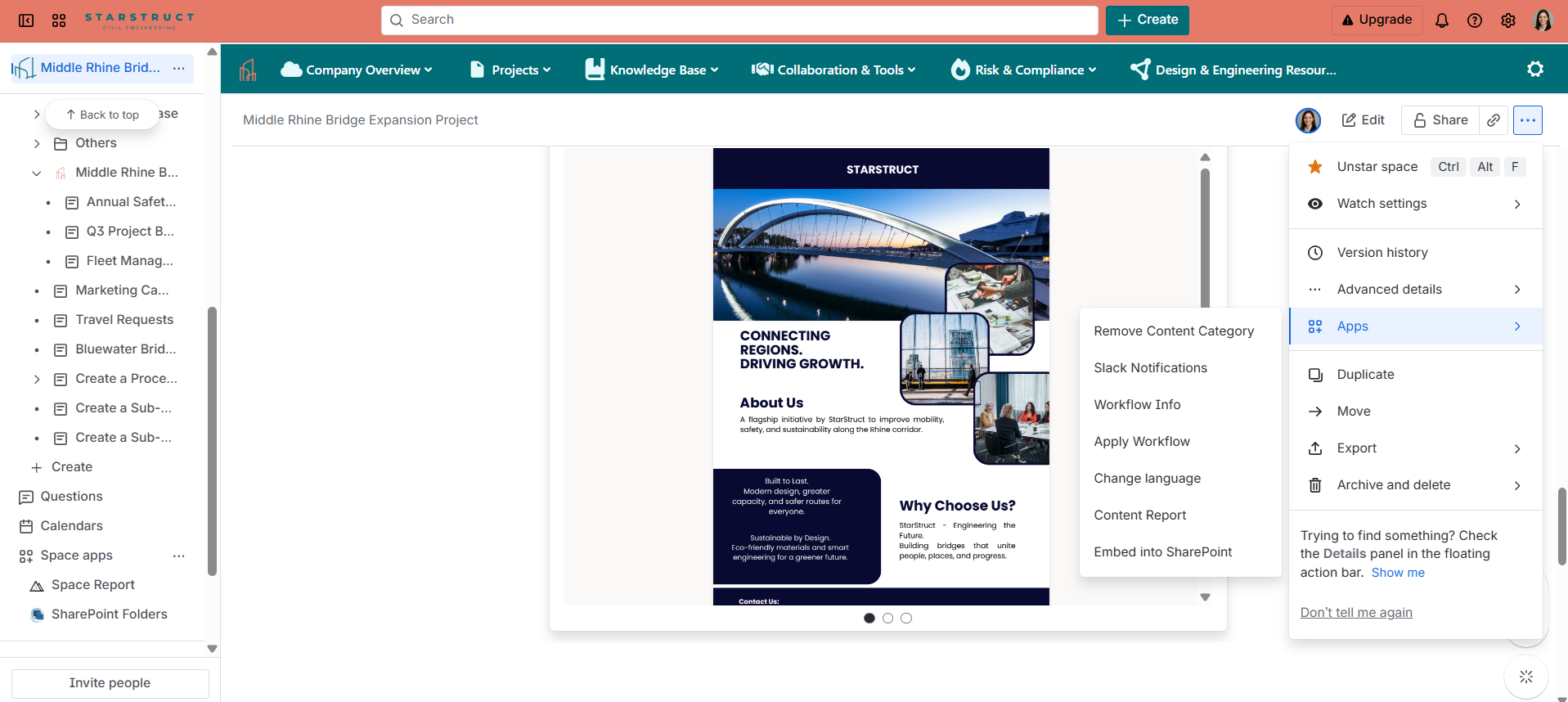Click the Invite people button
1568x702 pixels.
click(110, 683)
